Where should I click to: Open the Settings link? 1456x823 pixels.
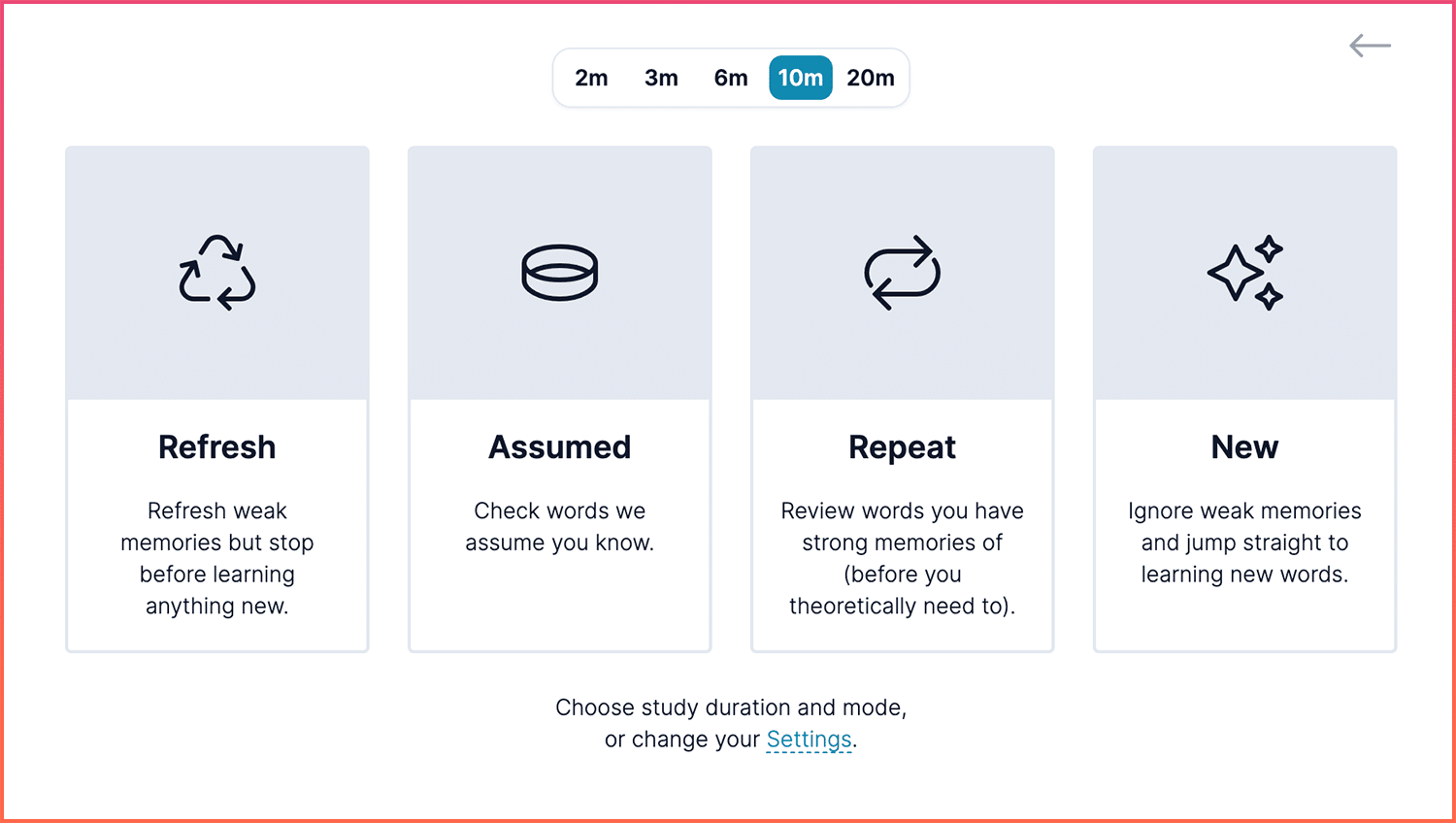click(x=809, y=740)
